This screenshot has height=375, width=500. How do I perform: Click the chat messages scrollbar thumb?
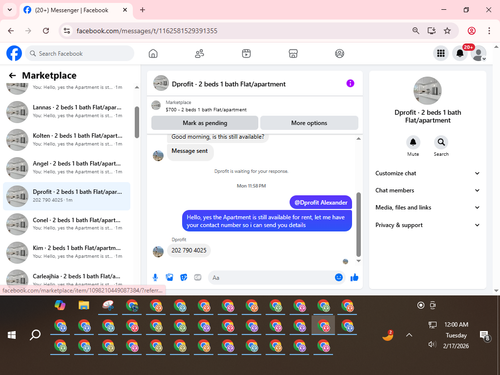pos(359,224)
